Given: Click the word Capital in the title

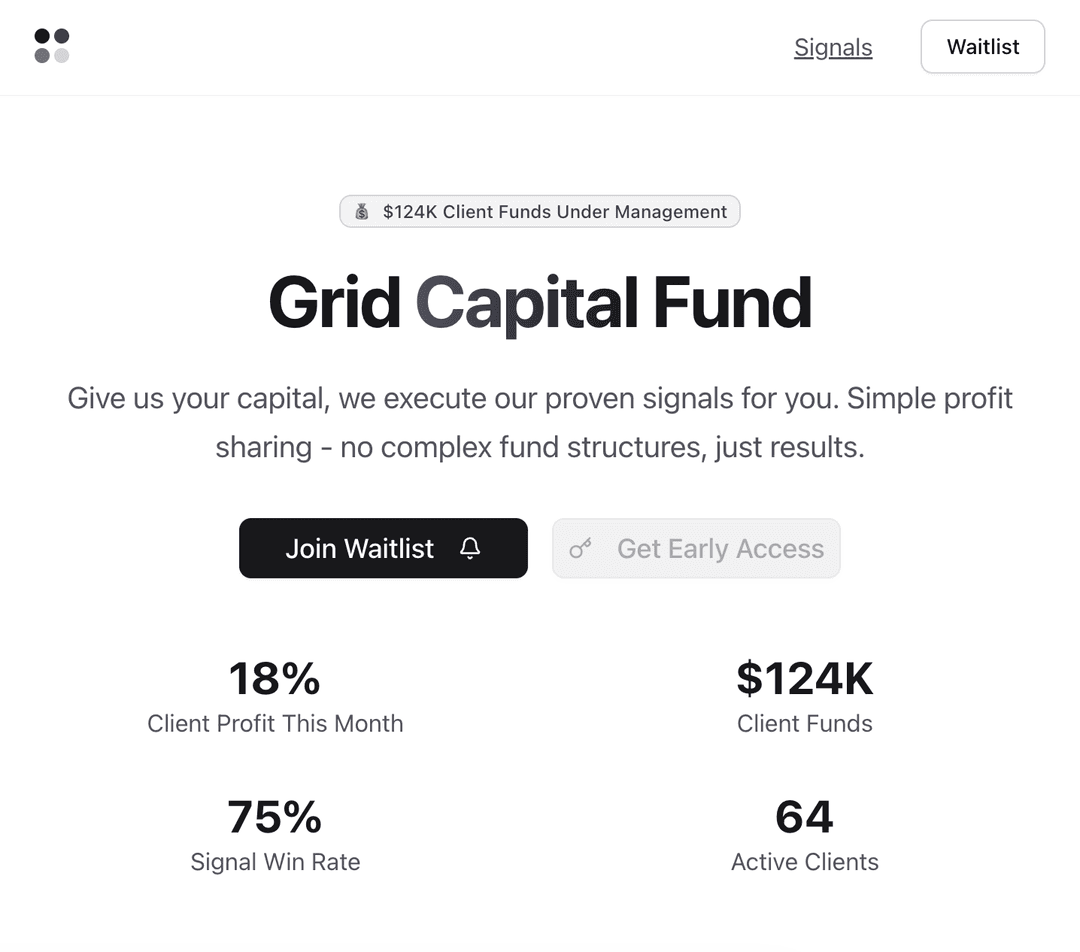Looking at the screenshot, I should (527, 302).
